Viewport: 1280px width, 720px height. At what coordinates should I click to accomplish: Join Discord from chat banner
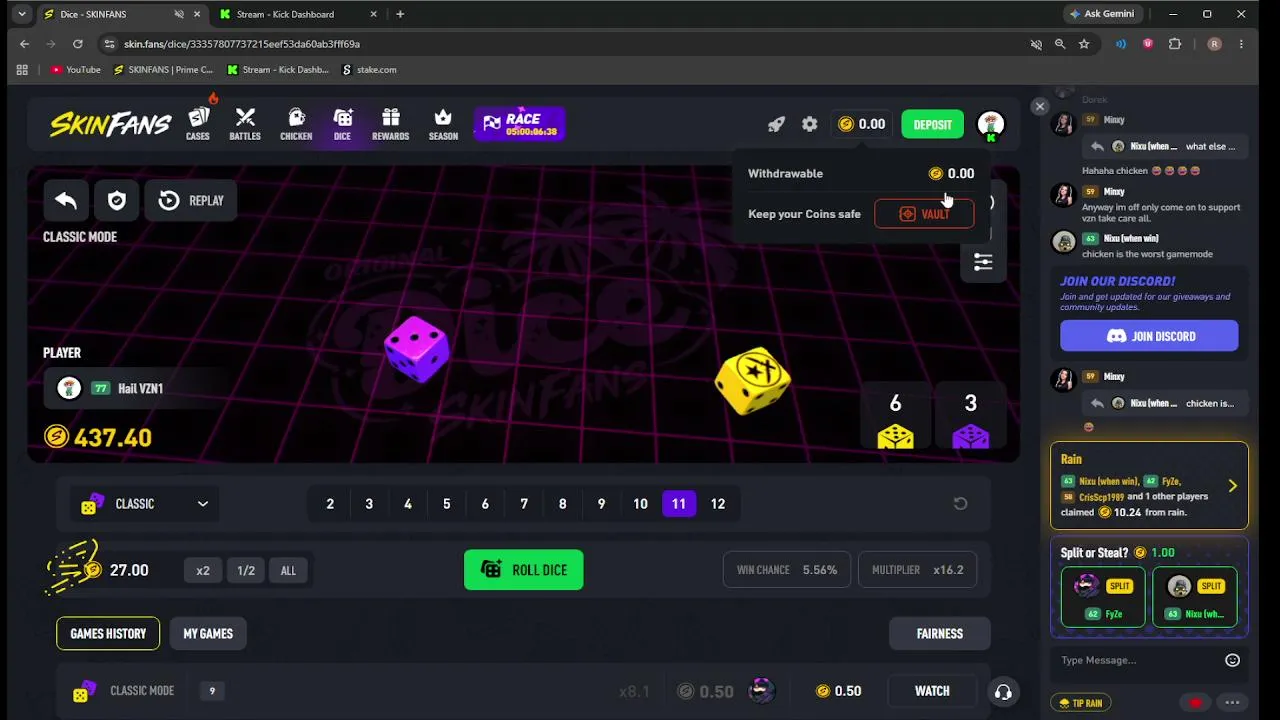1149,336
